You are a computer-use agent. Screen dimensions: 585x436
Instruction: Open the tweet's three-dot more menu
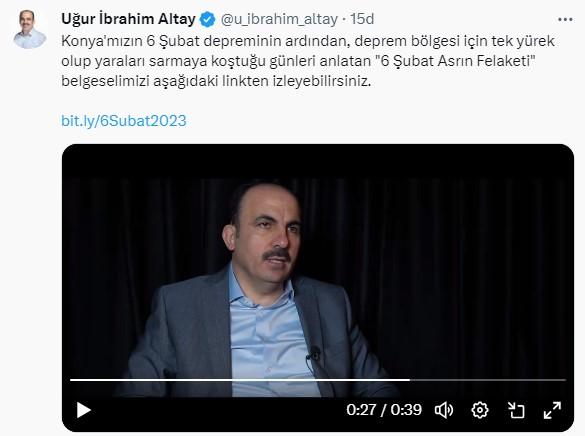coord(565,19)
